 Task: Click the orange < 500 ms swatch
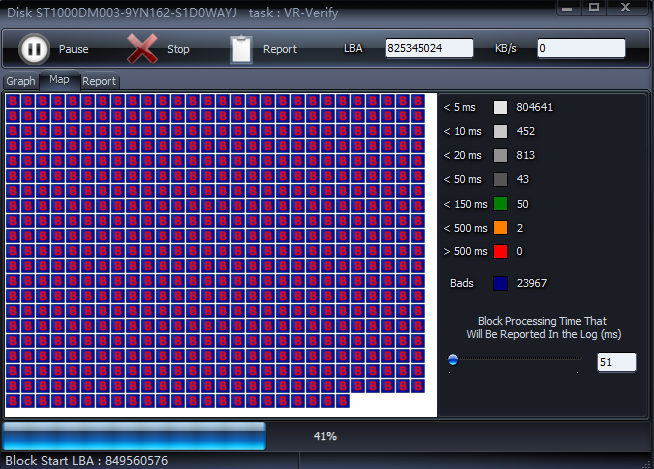click(x=500, y=228)
